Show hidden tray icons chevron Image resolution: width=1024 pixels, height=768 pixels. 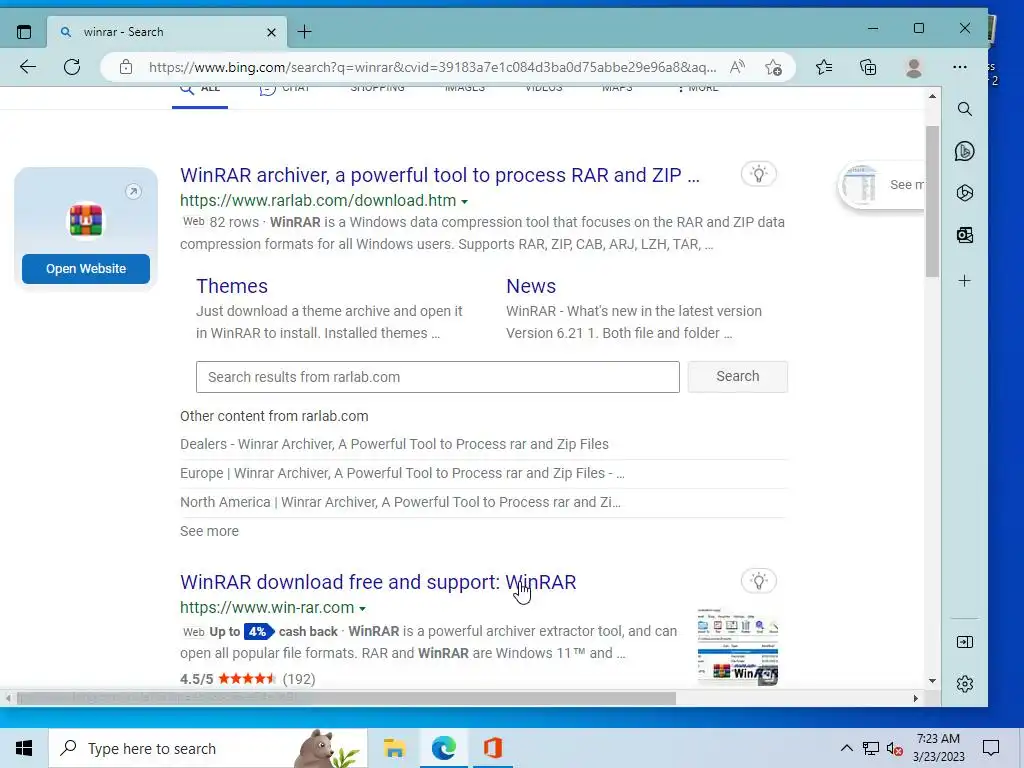click(x=846, y=748)
